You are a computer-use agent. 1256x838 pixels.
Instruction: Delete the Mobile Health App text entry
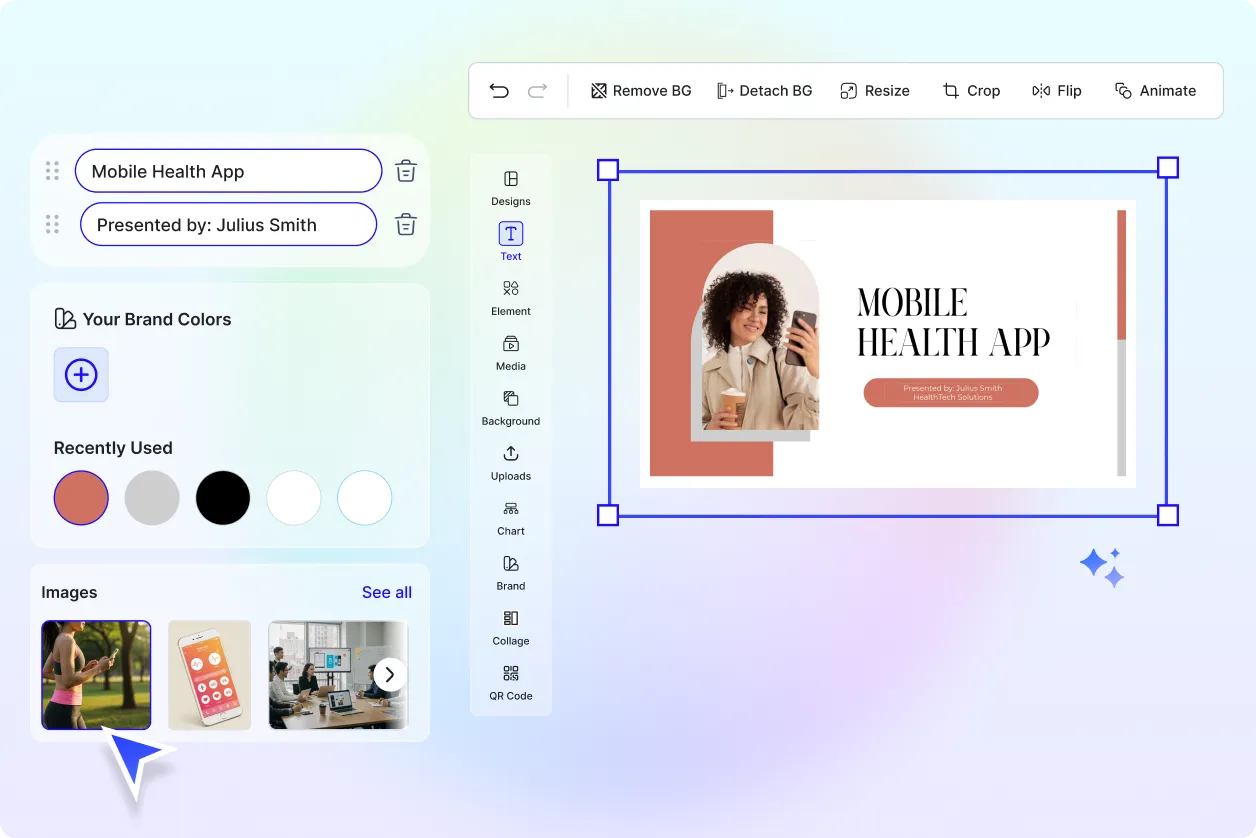click(406, 170)
